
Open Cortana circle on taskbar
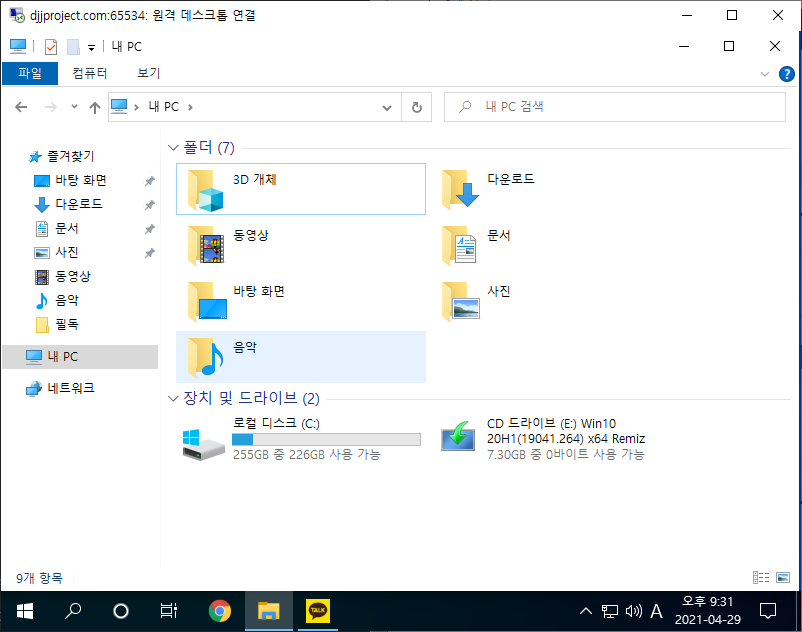121,611
